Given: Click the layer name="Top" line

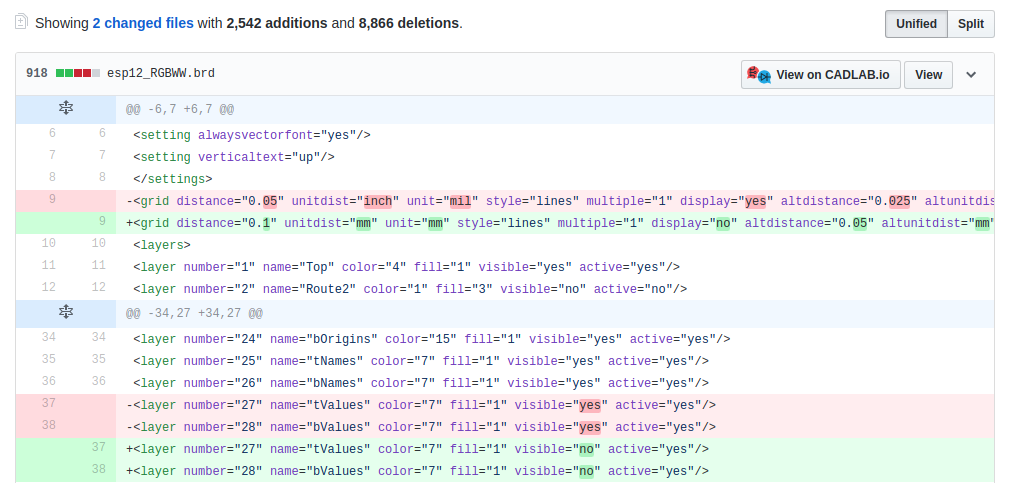Looking at the screenshot, I should pos(406,267).
